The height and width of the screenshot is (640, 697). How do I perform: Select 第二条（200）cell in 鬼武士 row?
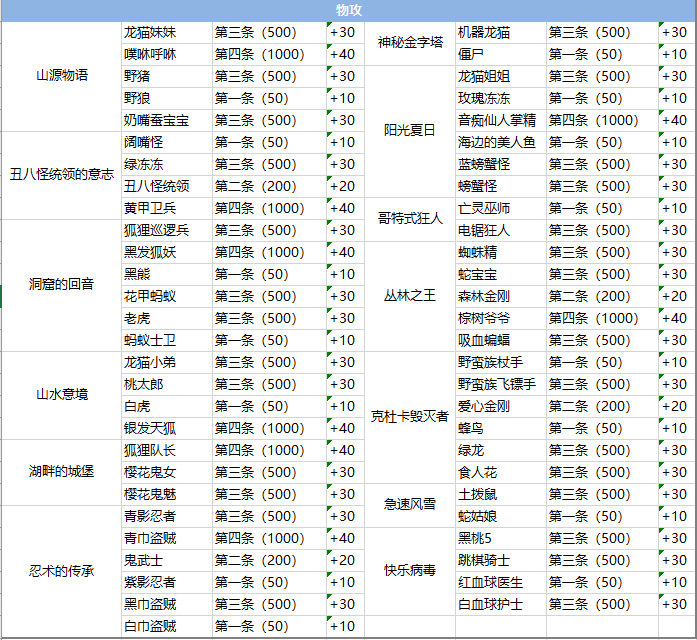pyautogui.click(x=269, y=560)
